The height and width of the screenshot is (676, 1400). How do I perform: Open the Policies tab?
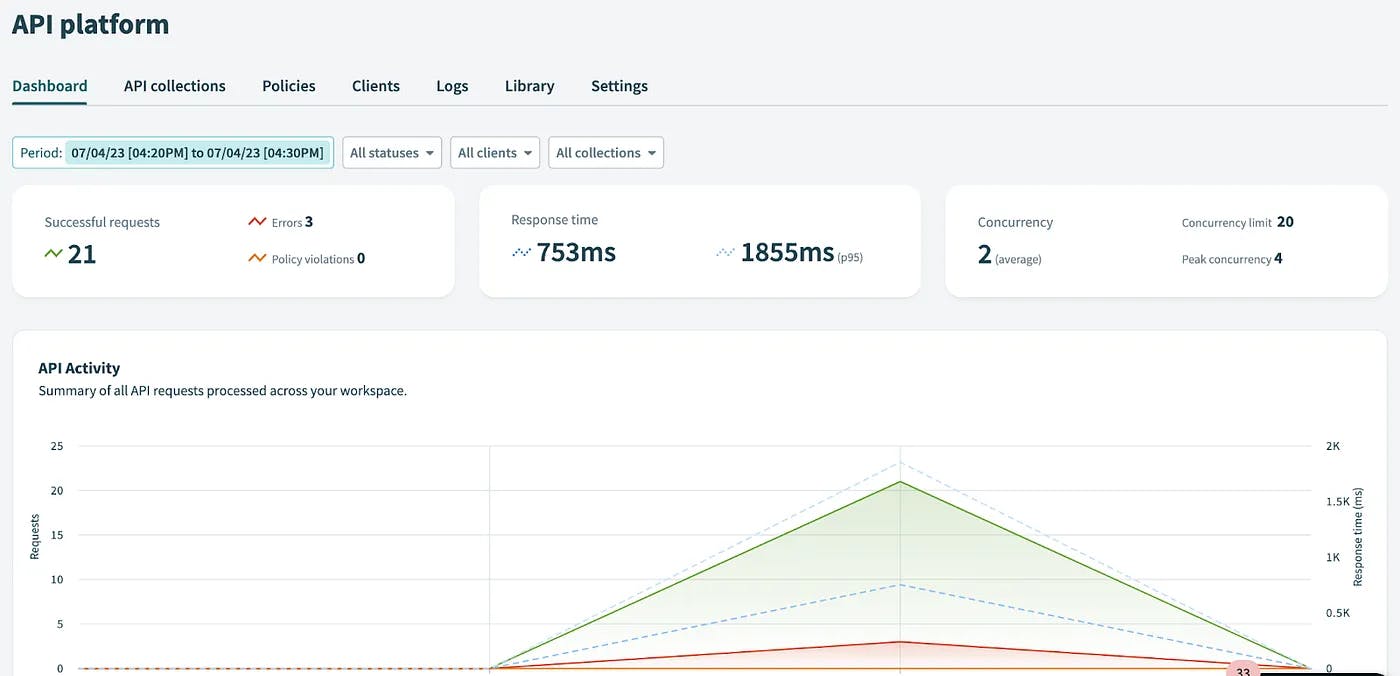coord(288,86)
